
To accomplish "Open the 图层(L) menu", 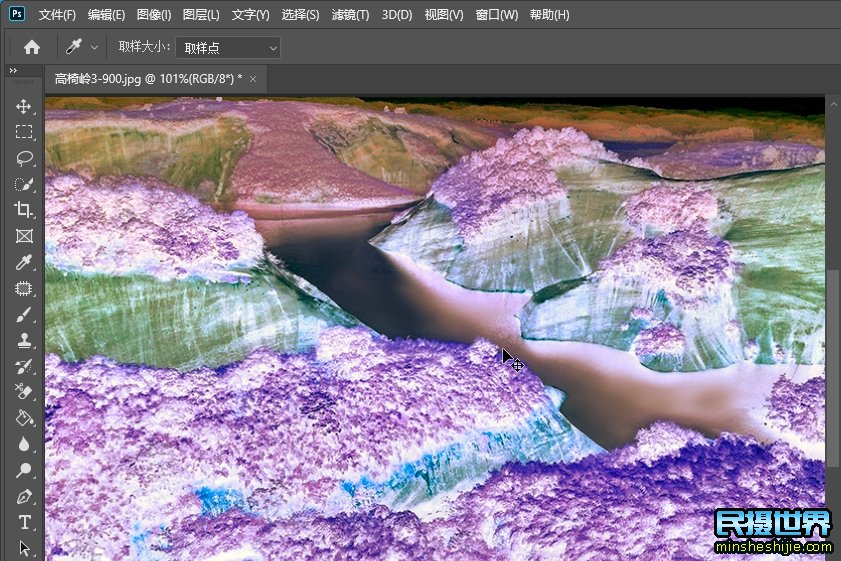I will pyautogui.click(x=201, y=15).
